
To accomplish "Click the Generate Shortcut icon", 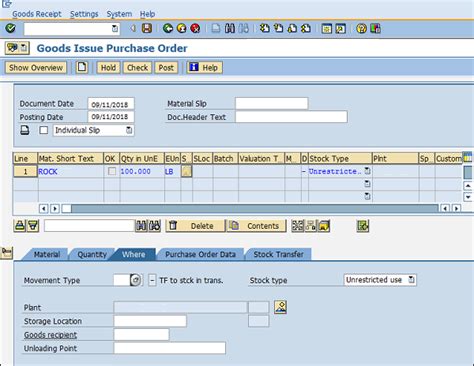I will point(340,29).
